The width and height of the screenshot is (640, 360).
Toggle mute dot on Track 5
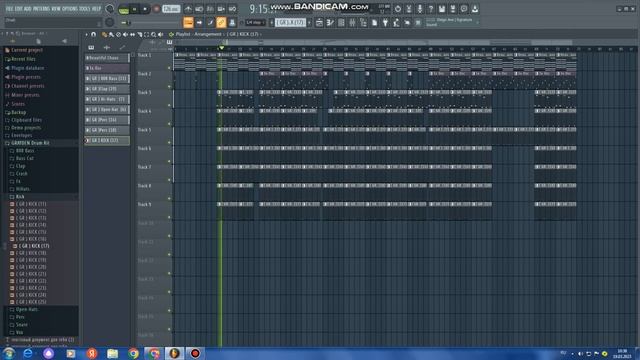(x=169, y=143)
